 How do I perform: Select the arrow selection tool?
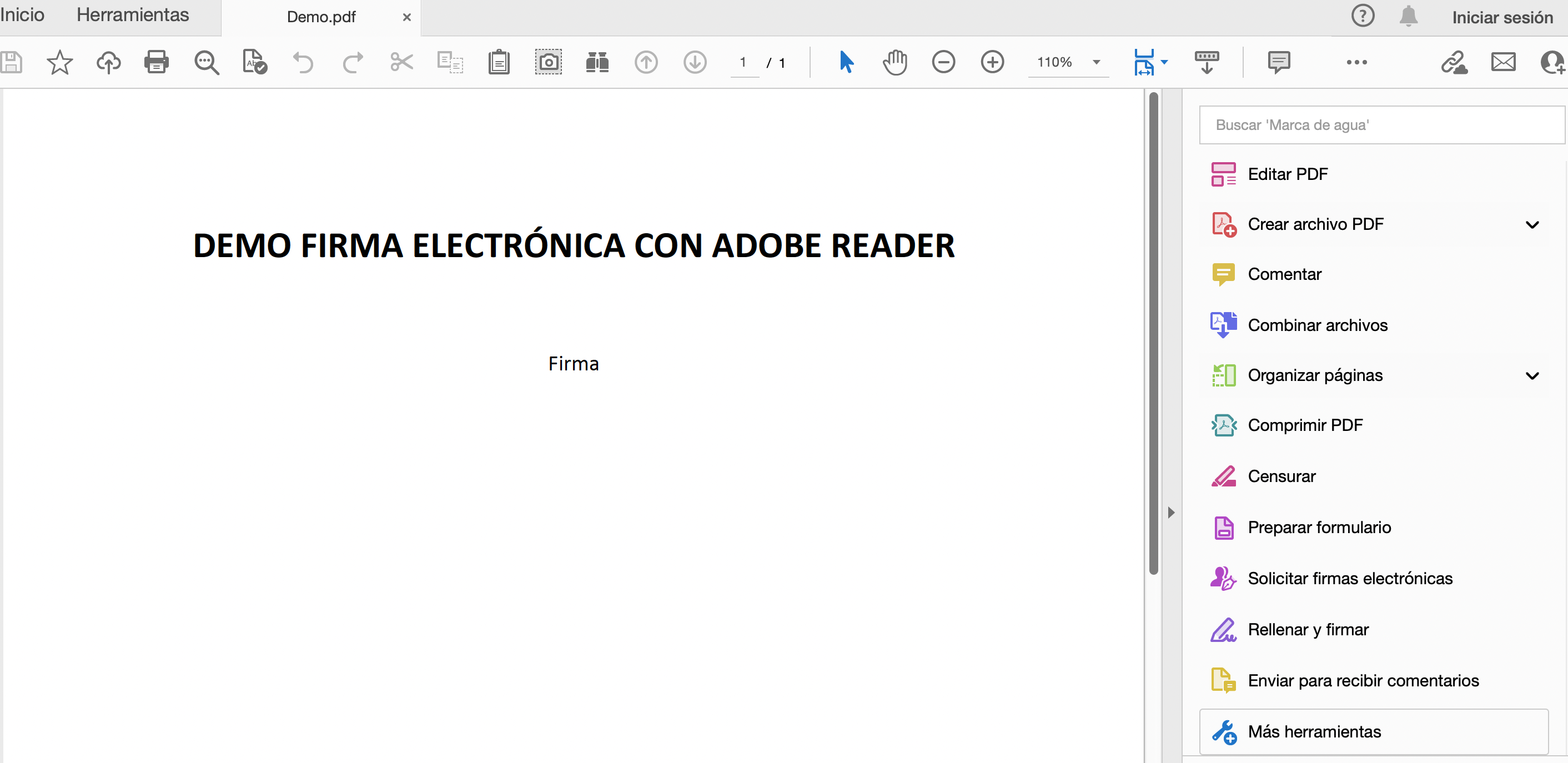(x=847, y=62)
